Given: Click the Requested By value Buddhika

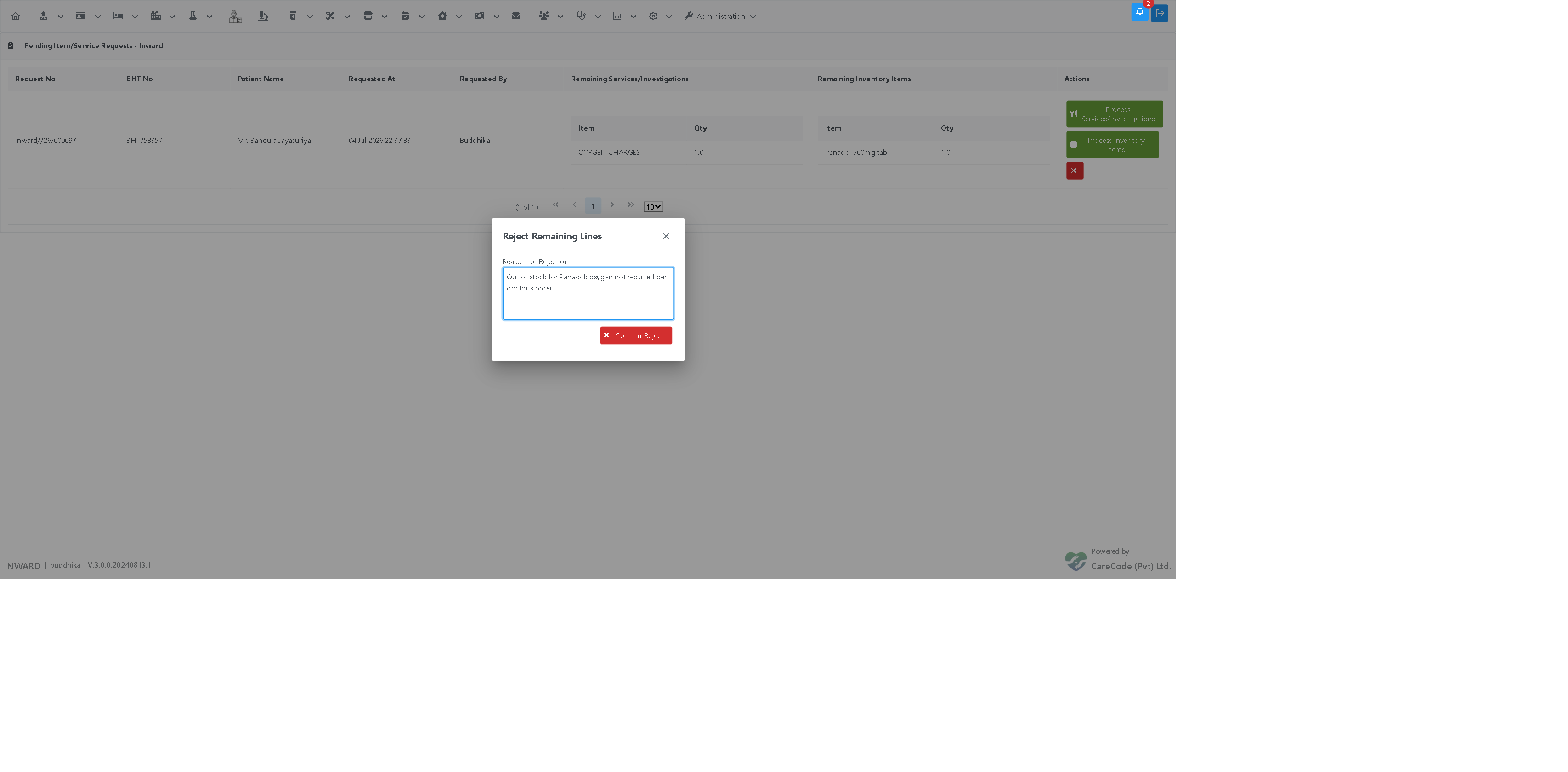Looking at the screenshot, I should click(475, 141).
